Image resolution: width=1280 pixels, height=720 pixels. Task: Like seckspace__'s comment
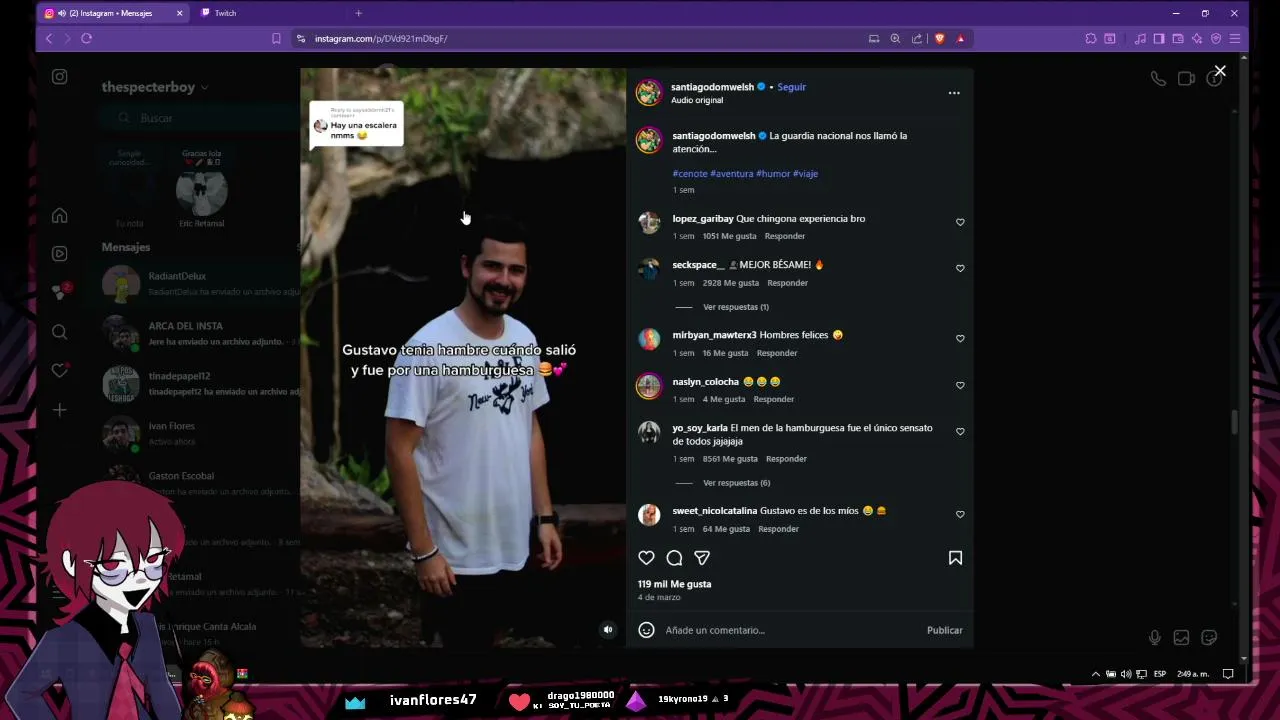point(960,268)
